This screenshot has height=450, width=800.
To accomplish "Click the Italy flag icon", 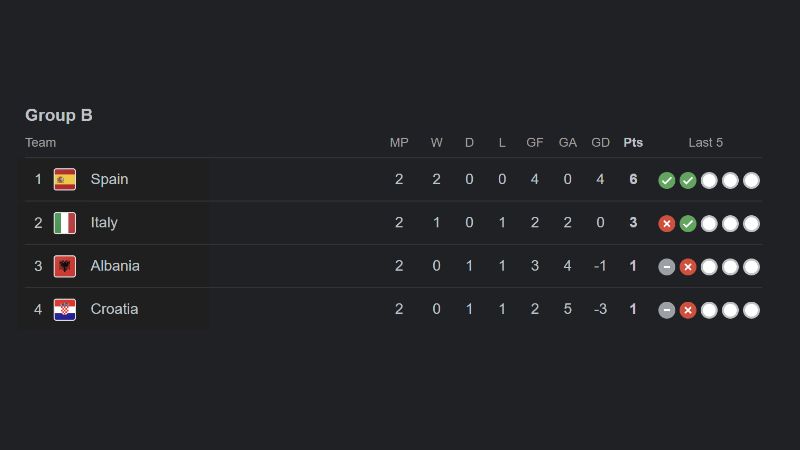I will 65,223.
